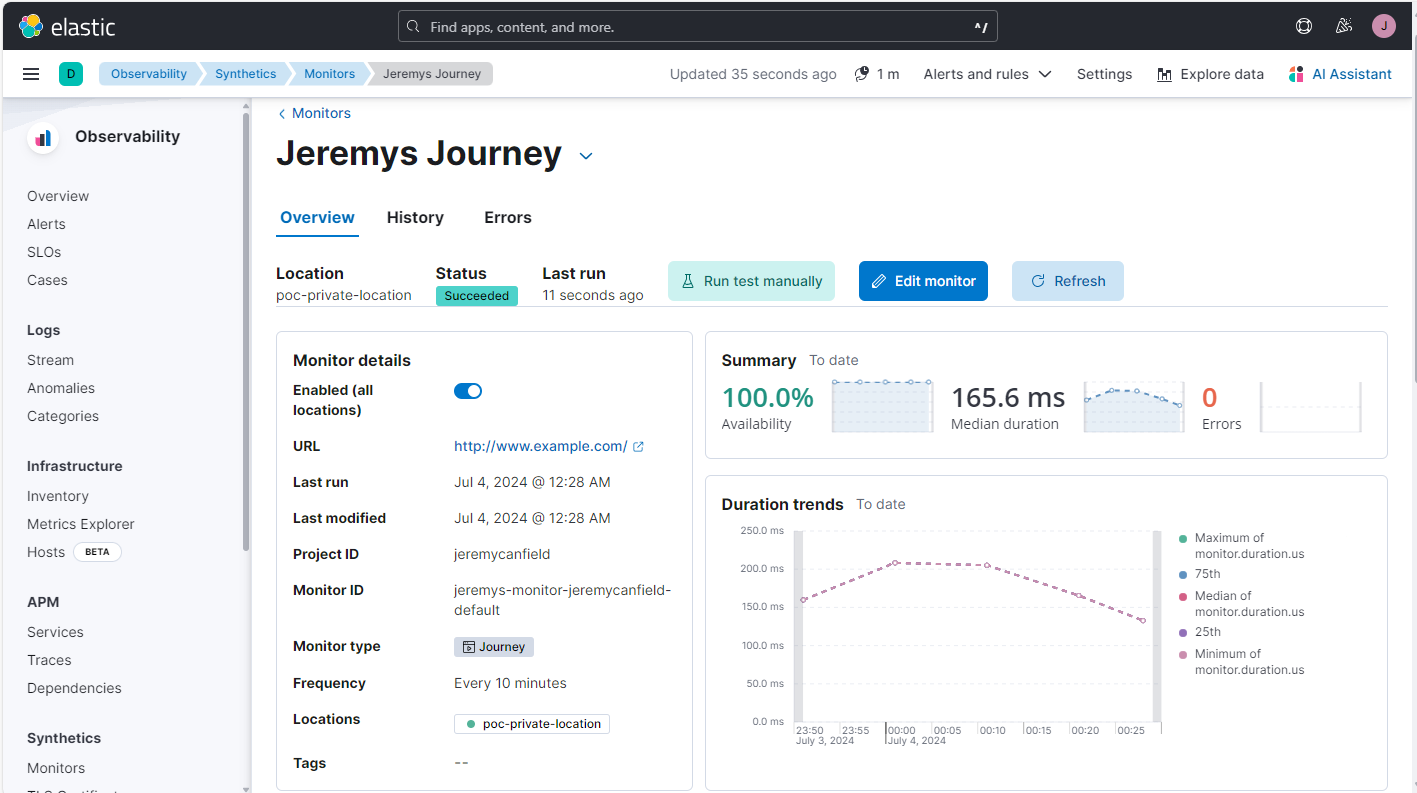Open the Monitors breadcrumb
Image resolution: width=1417 pixels, height=793 pixels.
coord(329,74)
